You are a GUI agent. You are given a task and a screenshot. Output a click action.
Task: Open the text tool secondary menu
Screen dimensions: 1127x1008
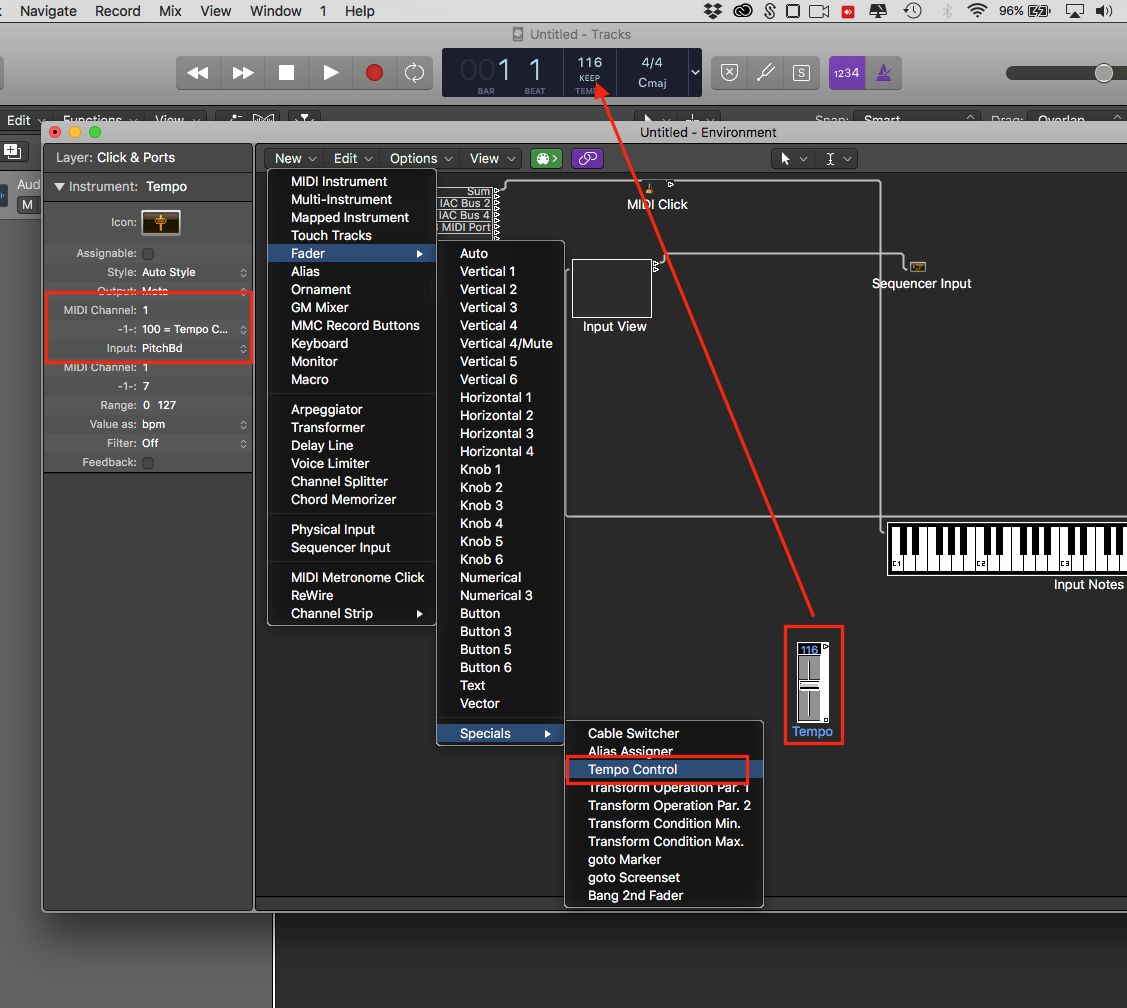pos(837,159)
